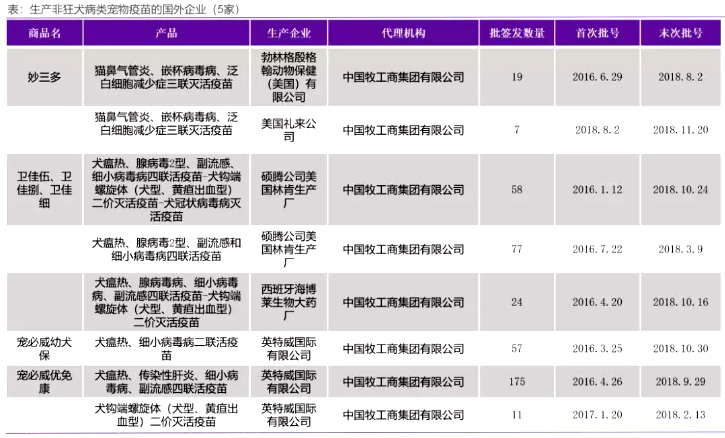Select product cell in 西班牙海博莱 row
The width and height of the screenshot is (725, 438).
tap(166, 302)
